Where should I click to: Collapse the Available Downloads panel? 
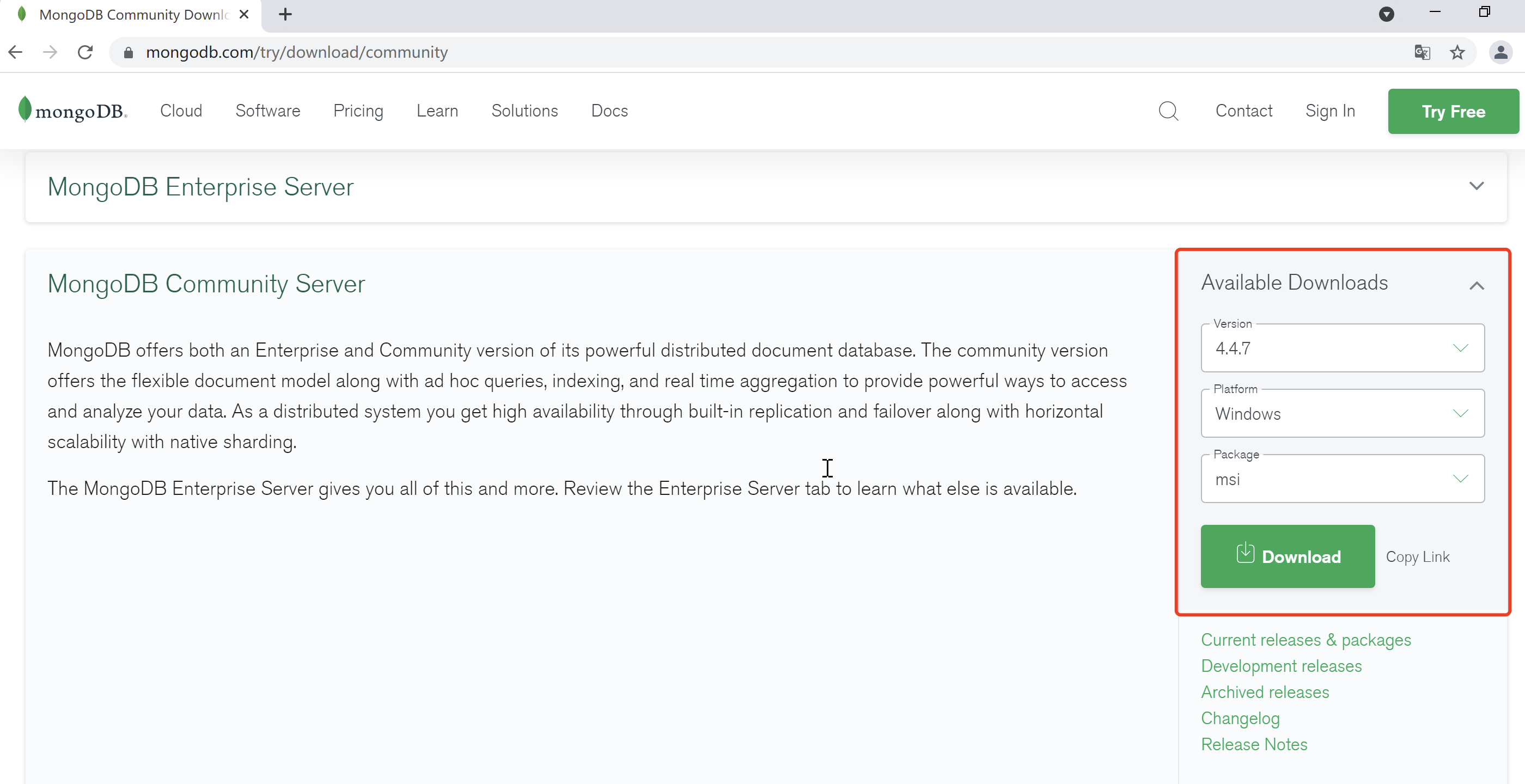(1477, 286)
